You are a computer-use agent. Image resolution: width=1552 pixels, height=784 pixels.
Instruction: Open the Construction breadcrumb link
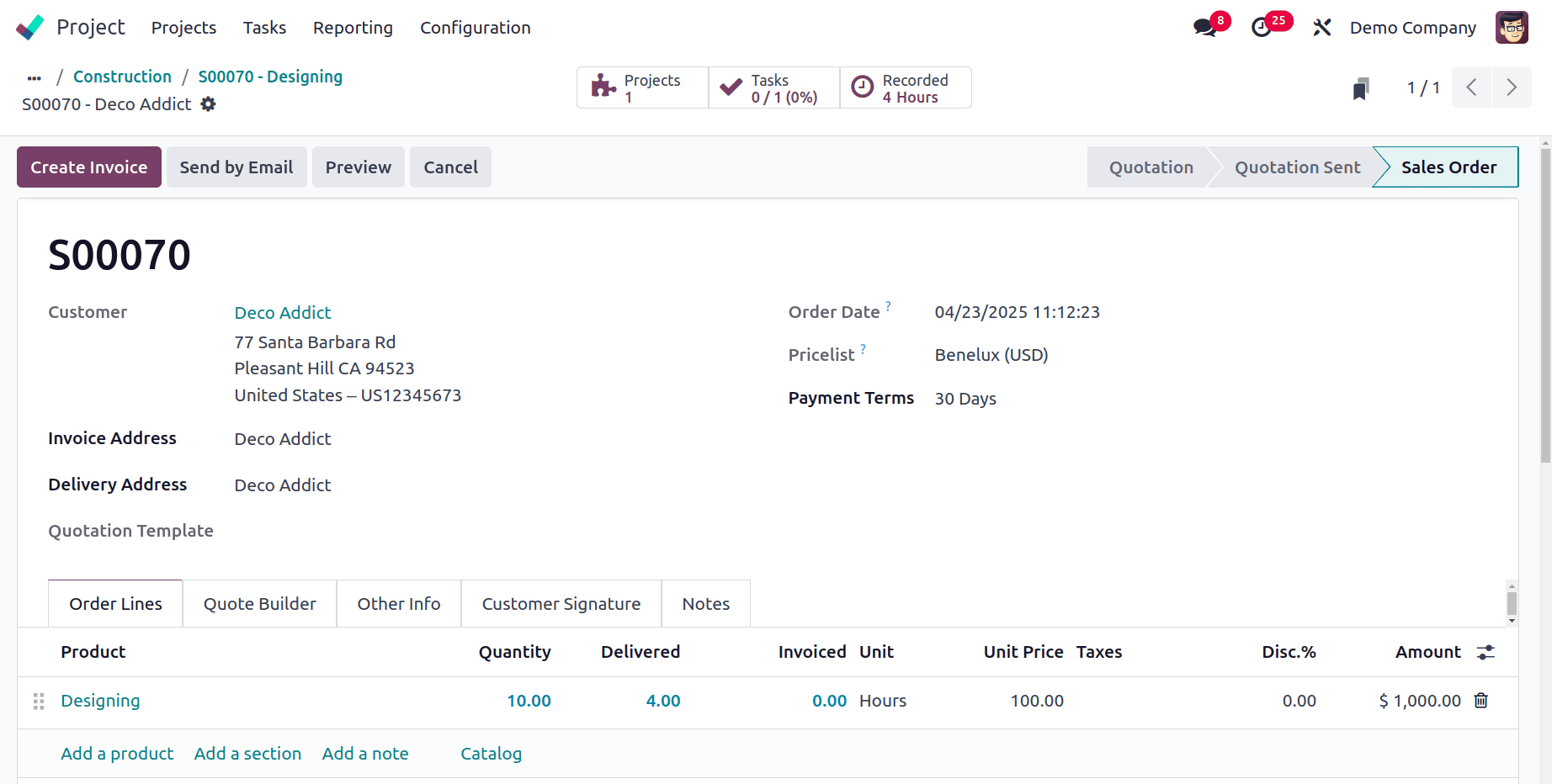click(122, 77)
